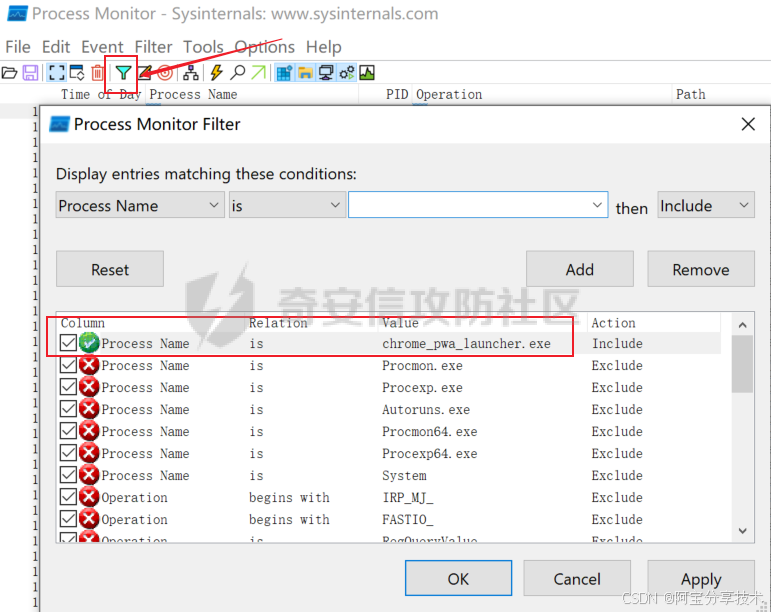Viewport: 771px width, 612px height.
Task: Uncheck the Procmon.exe exclude filter checkbox
Action: 68,365
